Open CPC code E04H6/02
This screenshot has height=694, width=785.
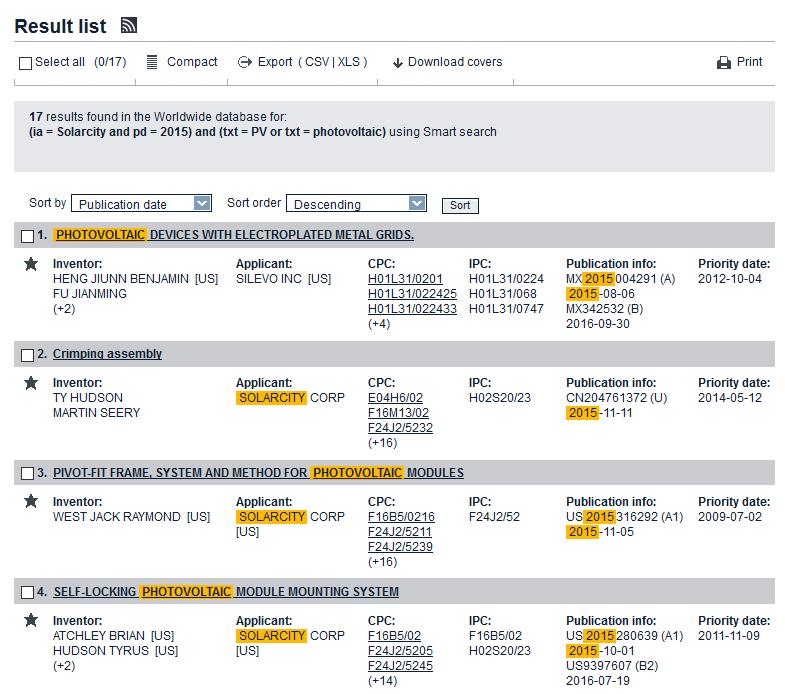[x=395, y=398]
